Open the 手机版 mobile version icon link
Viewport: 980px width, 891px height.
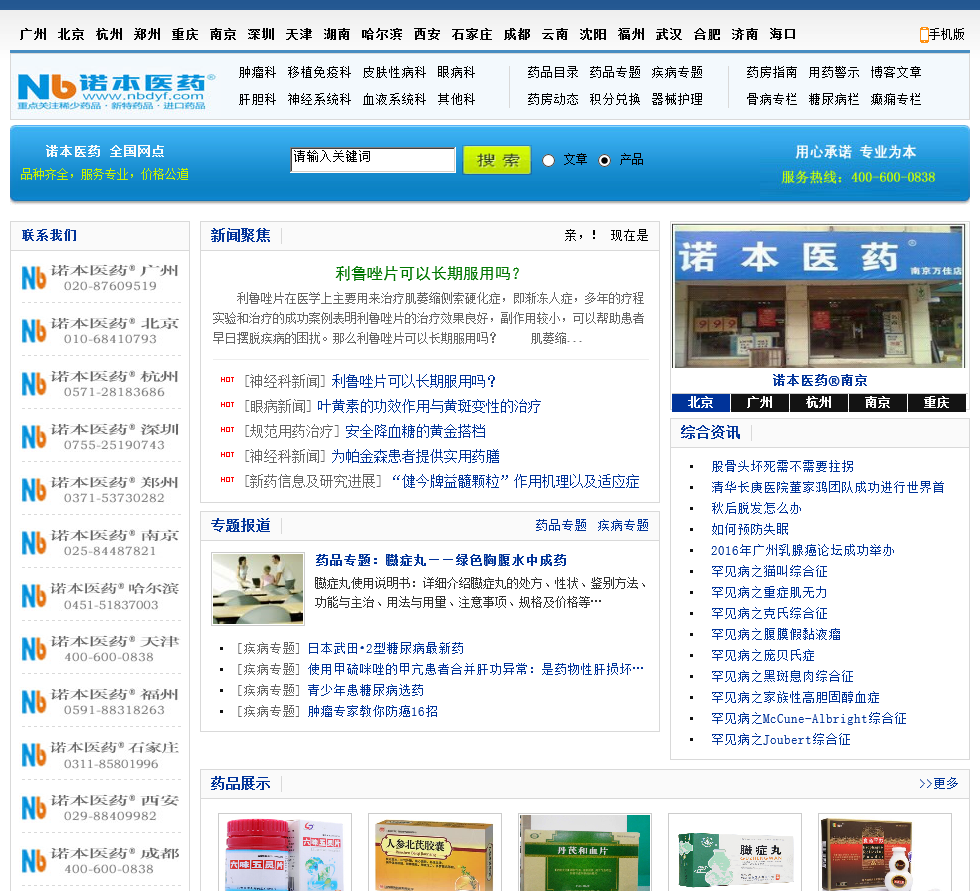pyautogui.click(x=942, y=34)
